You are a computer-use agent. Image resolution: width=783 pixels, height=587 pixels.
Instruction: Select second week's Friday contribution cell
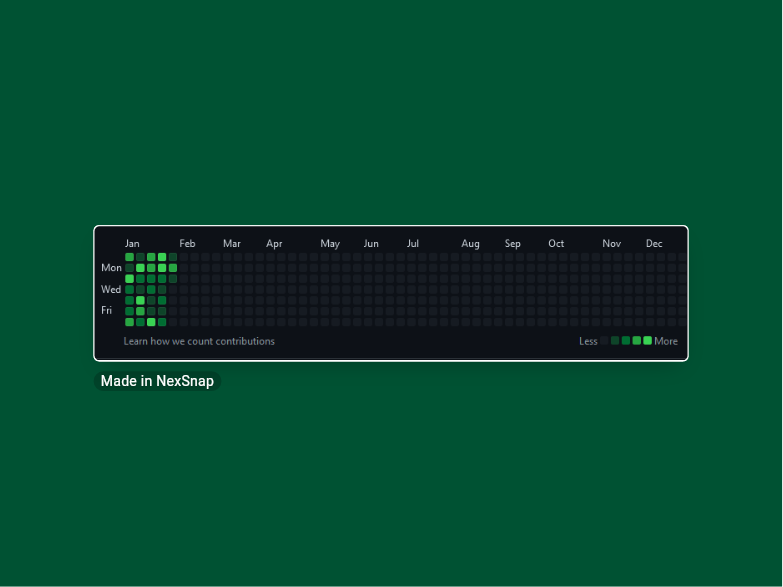click(140, 311)
